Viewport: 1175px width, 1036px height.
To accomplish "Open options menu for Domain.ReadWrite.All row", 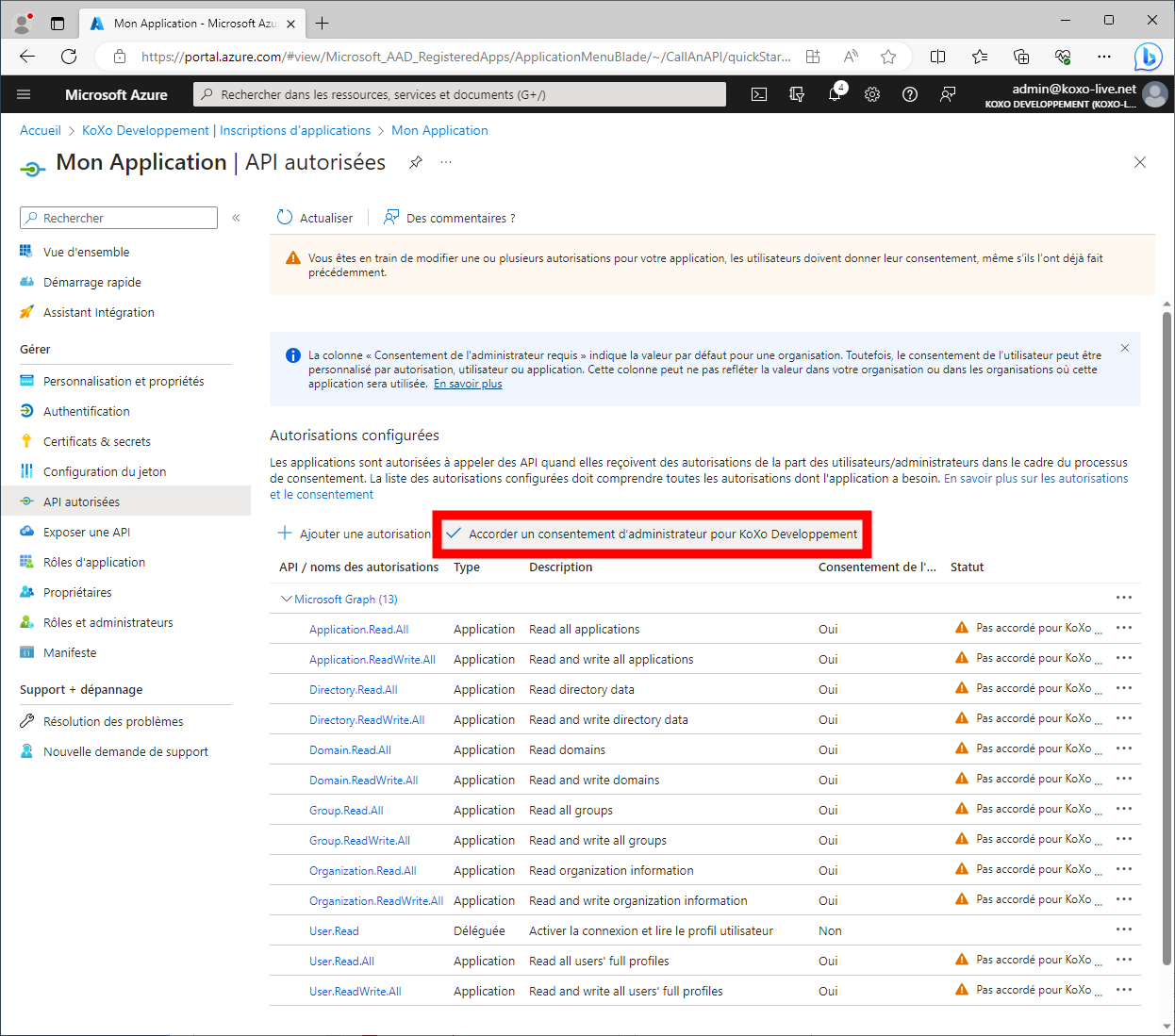I will click(x=1124, y=779).
